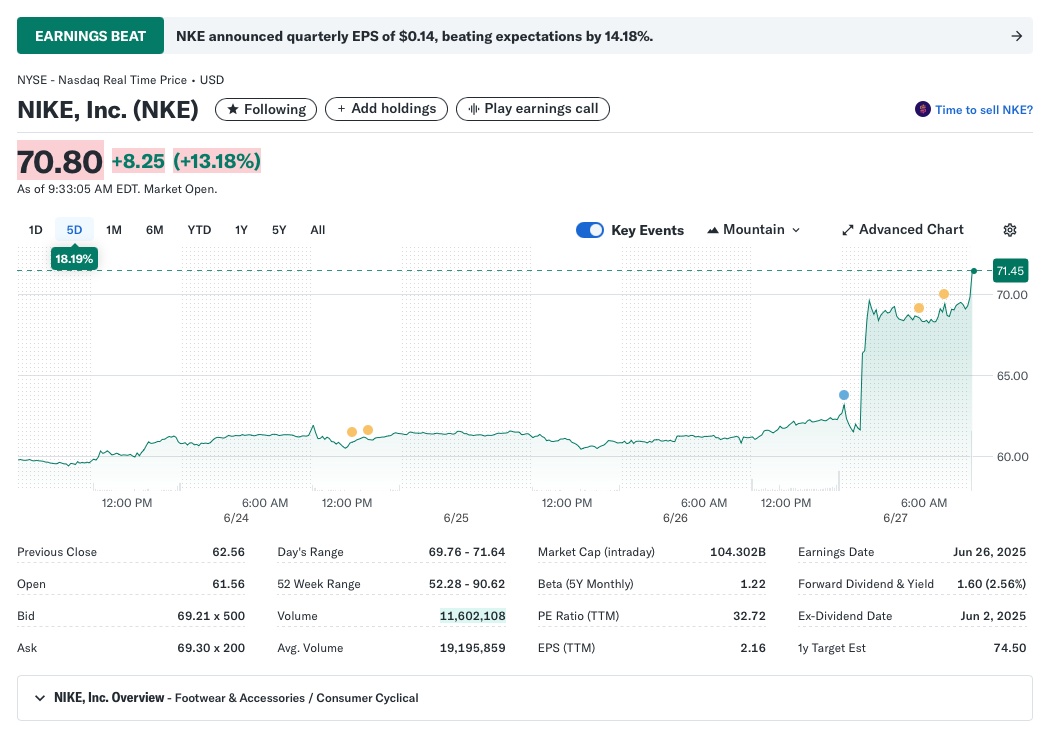Click Add holdings button
The image size is (1053, 732).
(x=386, y=109)
